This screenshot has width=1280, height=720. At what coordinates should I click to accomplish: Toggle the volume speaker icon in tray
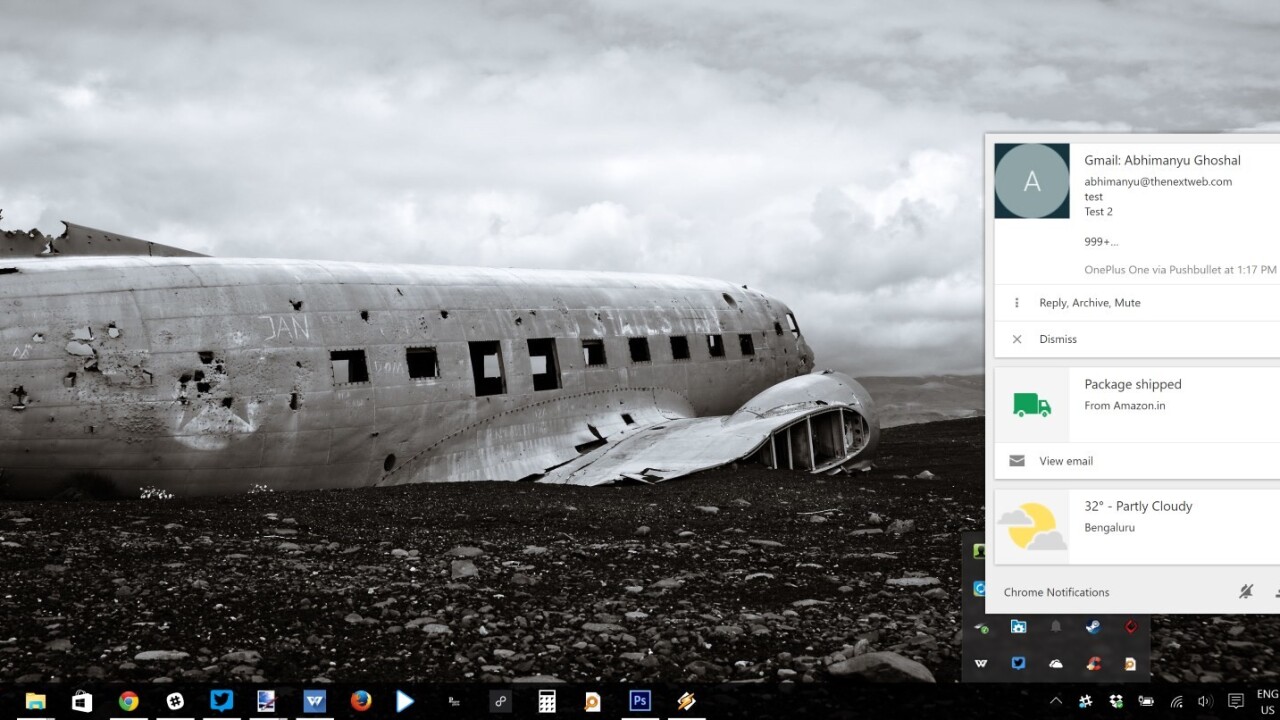point(1205,701)
